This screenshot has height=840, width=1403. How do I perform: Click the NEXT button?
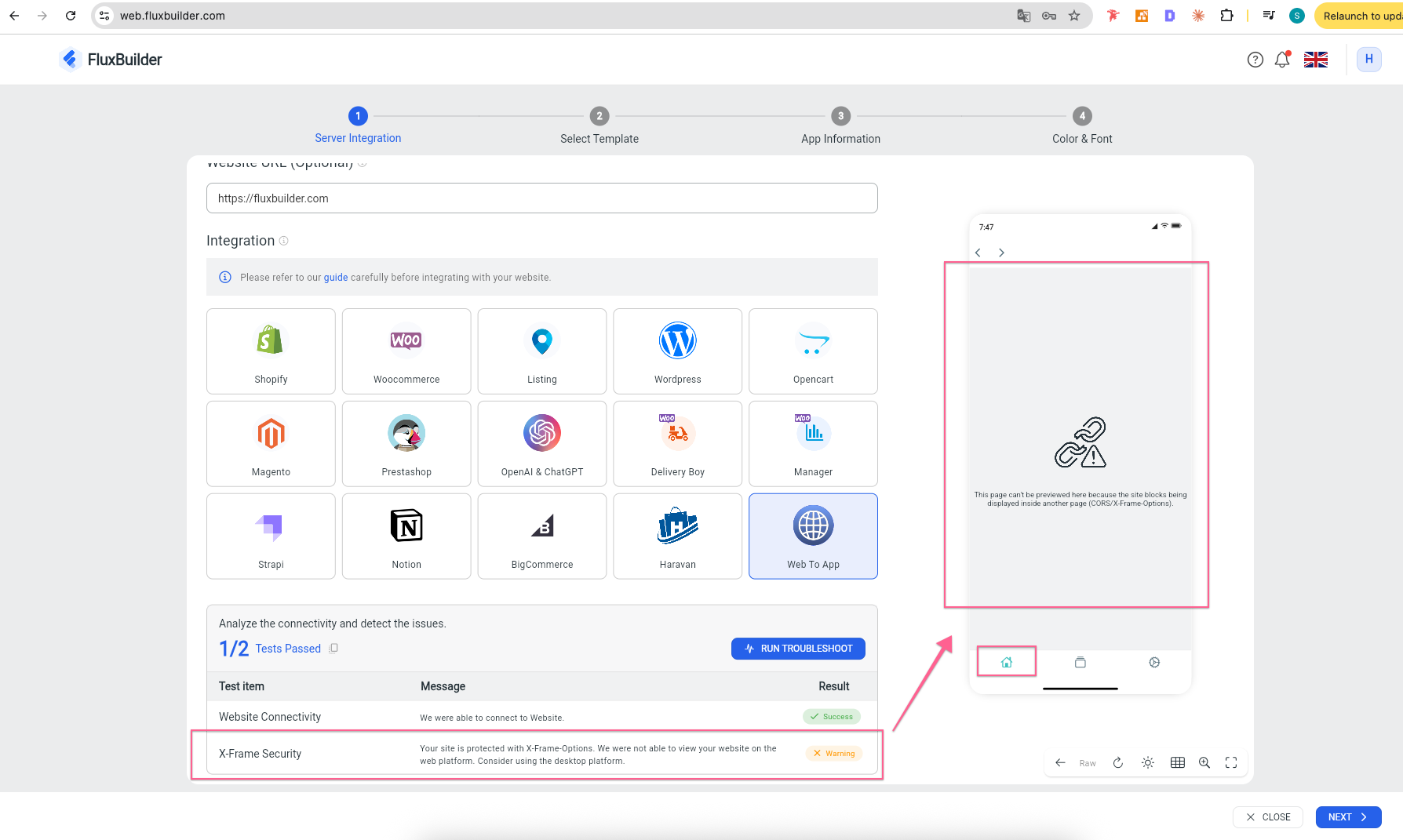click(x=1348, y=817)
